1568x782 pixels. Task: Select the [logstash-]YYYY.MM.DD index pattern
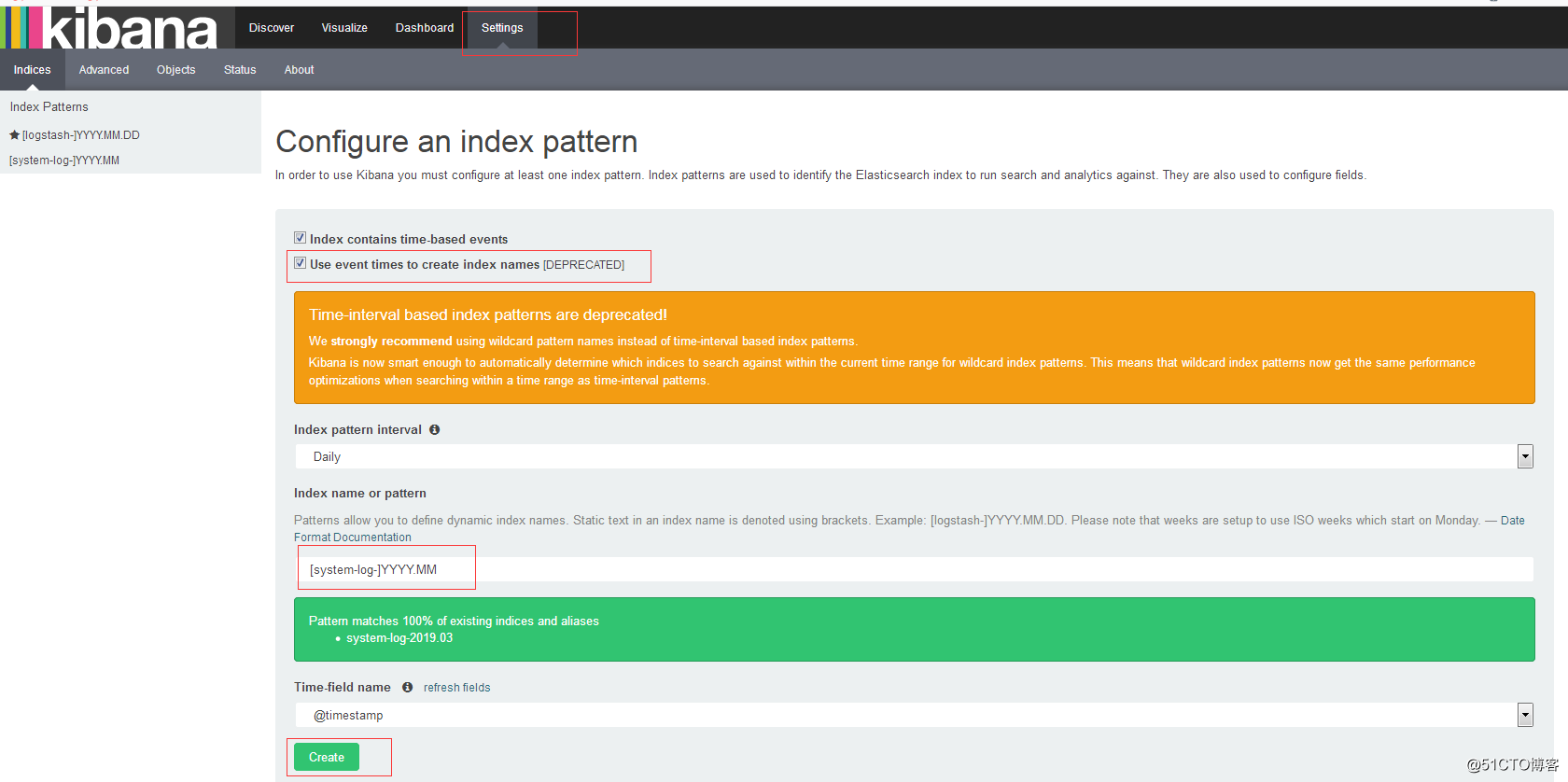tap(81, 135)
